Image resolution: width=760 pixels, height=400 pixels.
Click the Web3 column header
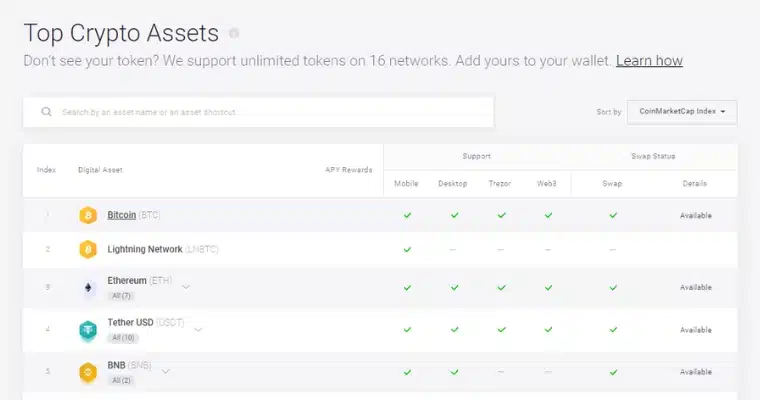[547, 184]
